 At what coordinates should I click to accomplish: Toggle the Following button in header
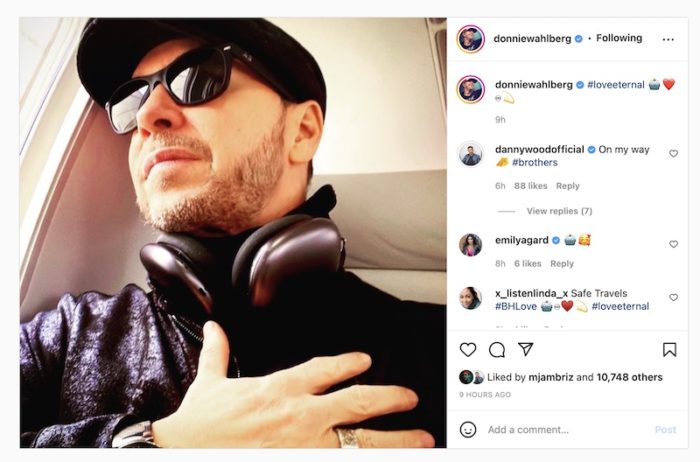pos(619,38)
